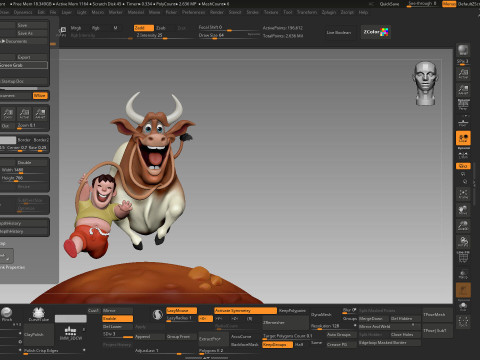Click the Actual icon in Document panel
Viewport: 480px width, 360px height.
click(x=24, y=114)
